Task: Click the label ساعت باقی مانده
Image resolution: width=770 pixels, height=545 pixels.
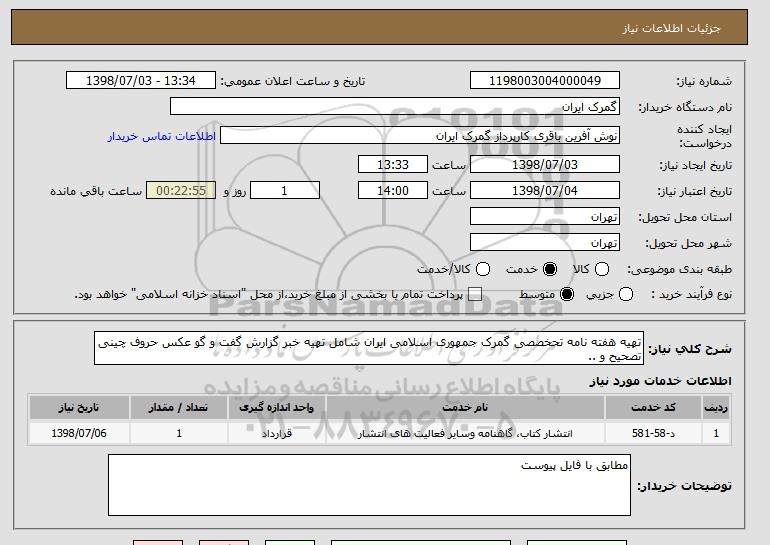Action: point(96,191)
